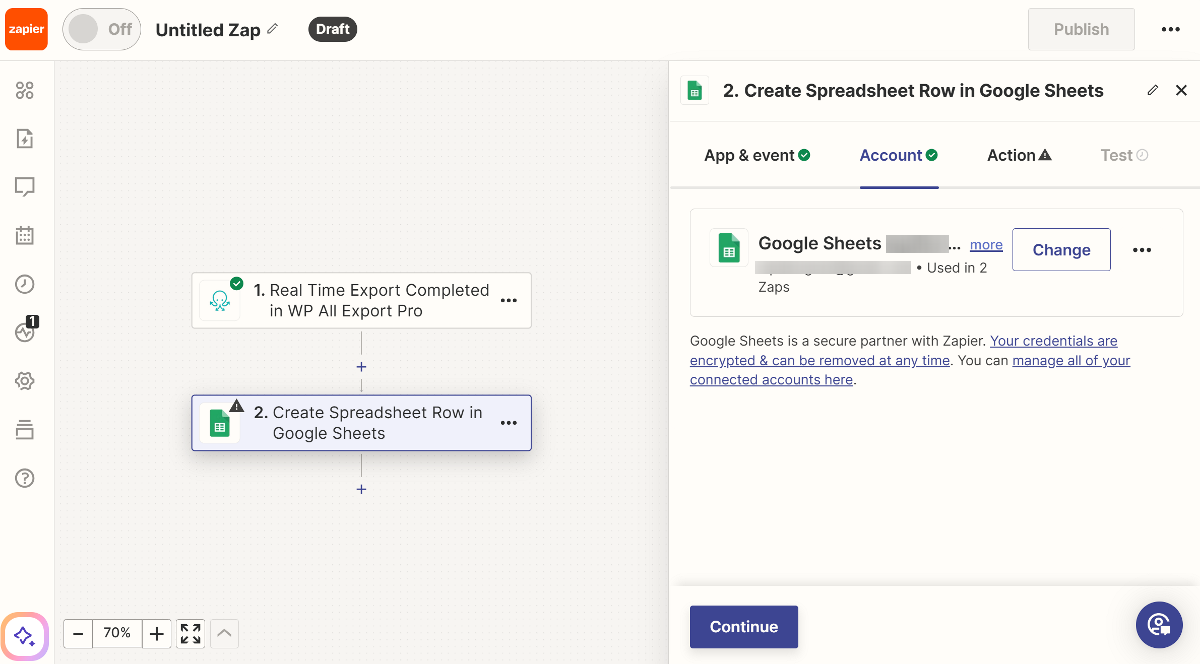Open the comments icon in sidebar
This screenshot has width=1200, height=664.
[x=25, y=187]
